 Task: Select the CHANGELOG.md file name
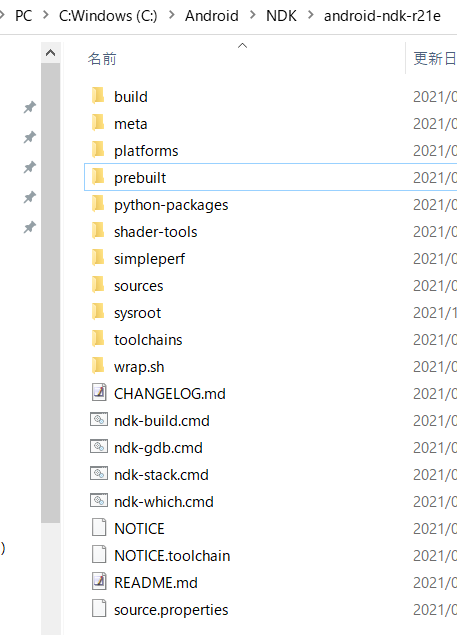click(170, 394)
